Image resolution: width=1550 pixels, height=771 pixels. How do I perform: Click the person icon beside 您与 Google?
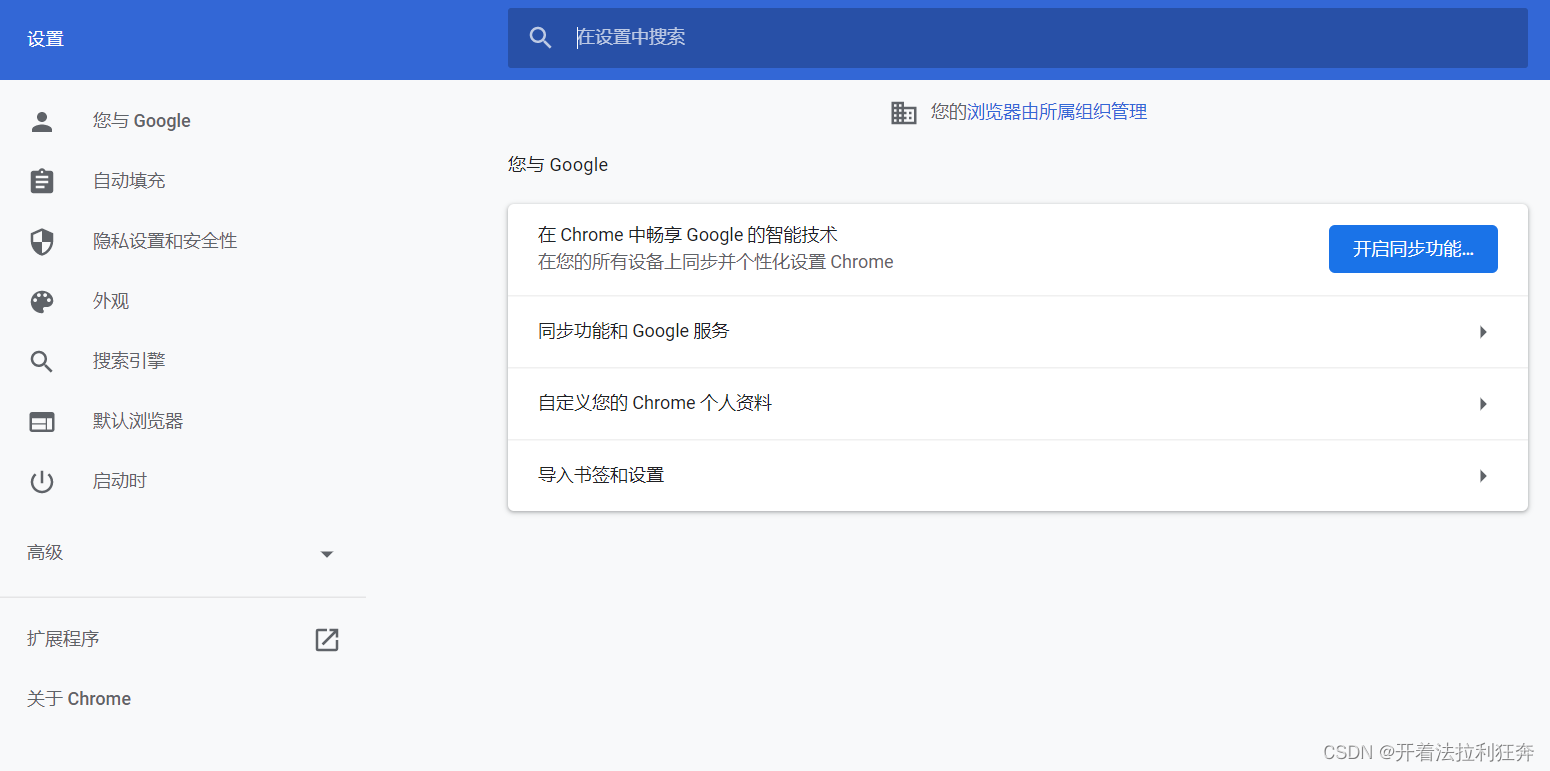coord(42,122)
